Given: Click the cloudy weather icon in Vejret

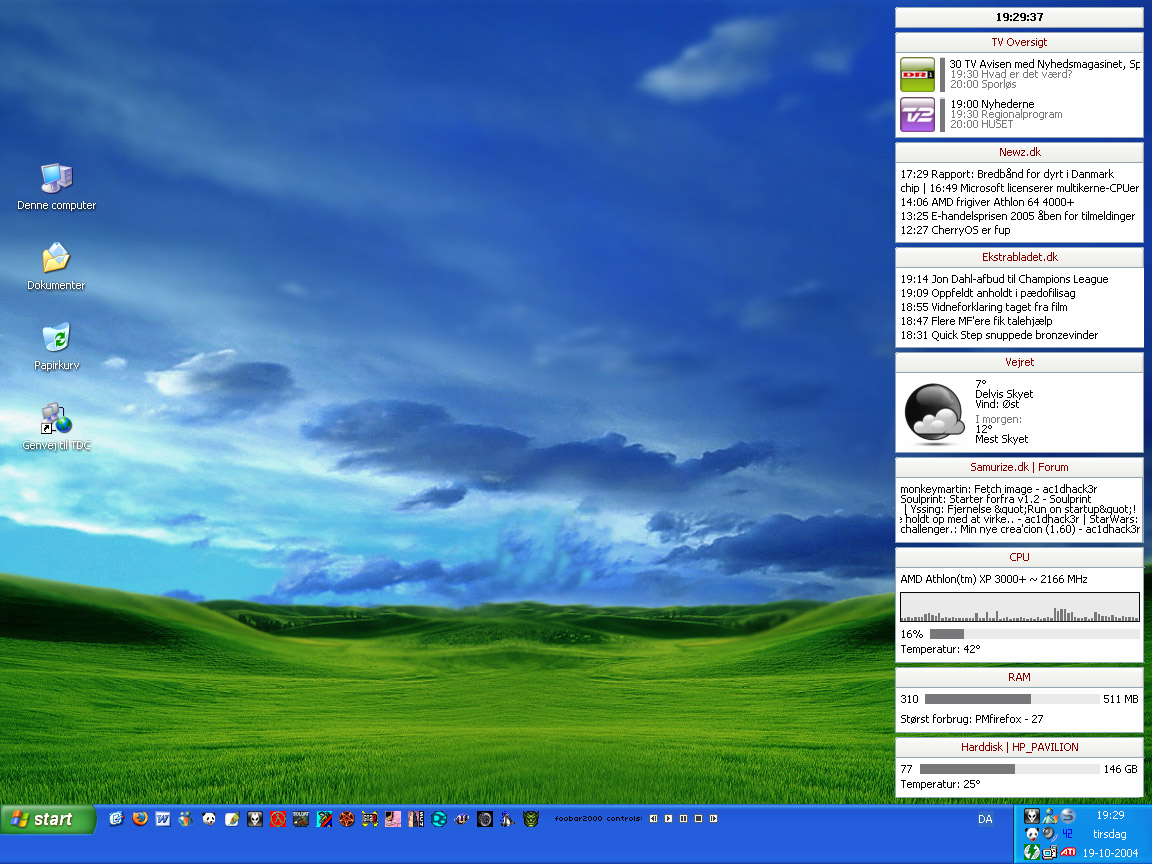Looking at the screenshot, I should [934, 414].
